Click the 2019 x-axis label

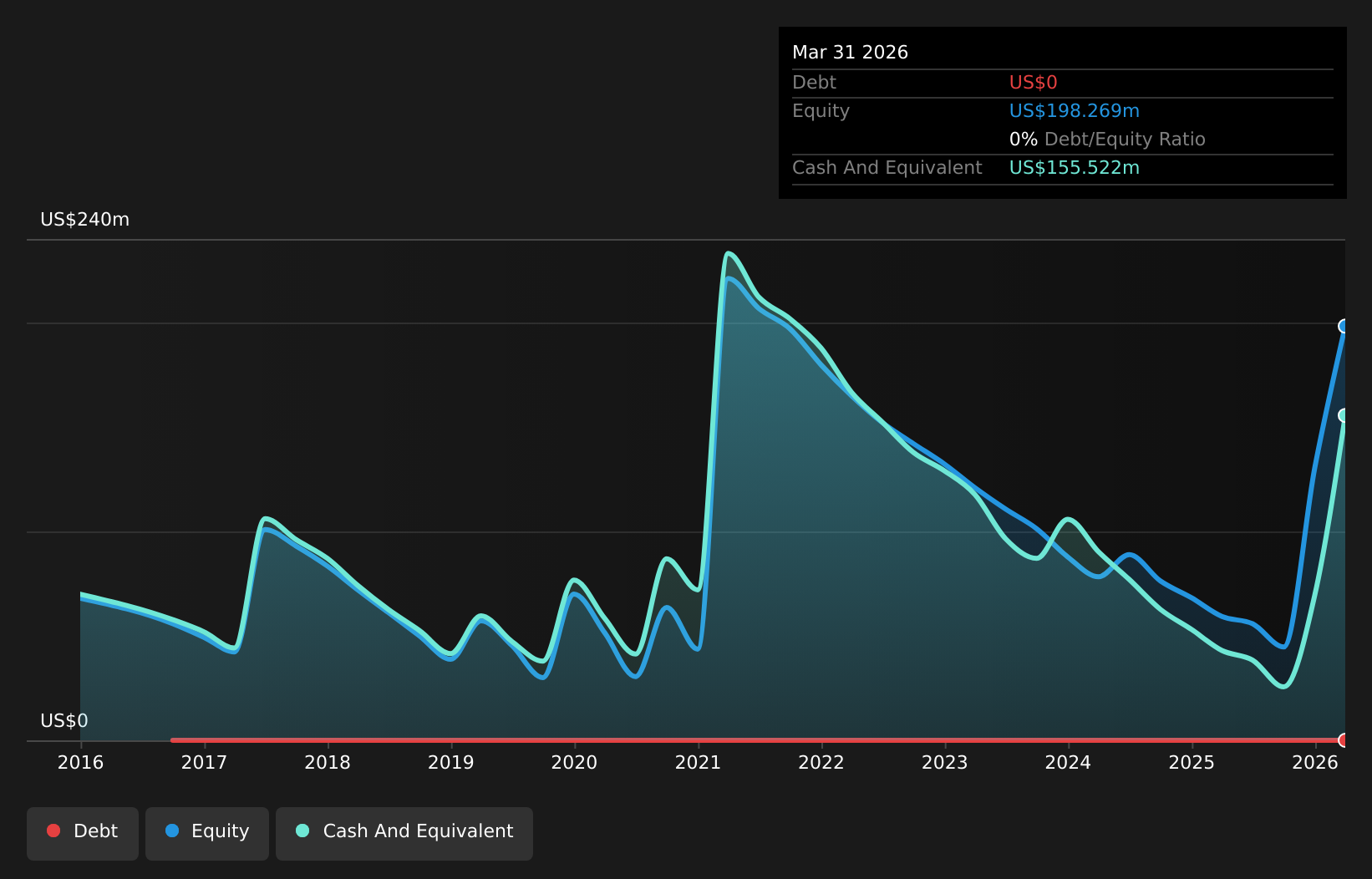451,763
